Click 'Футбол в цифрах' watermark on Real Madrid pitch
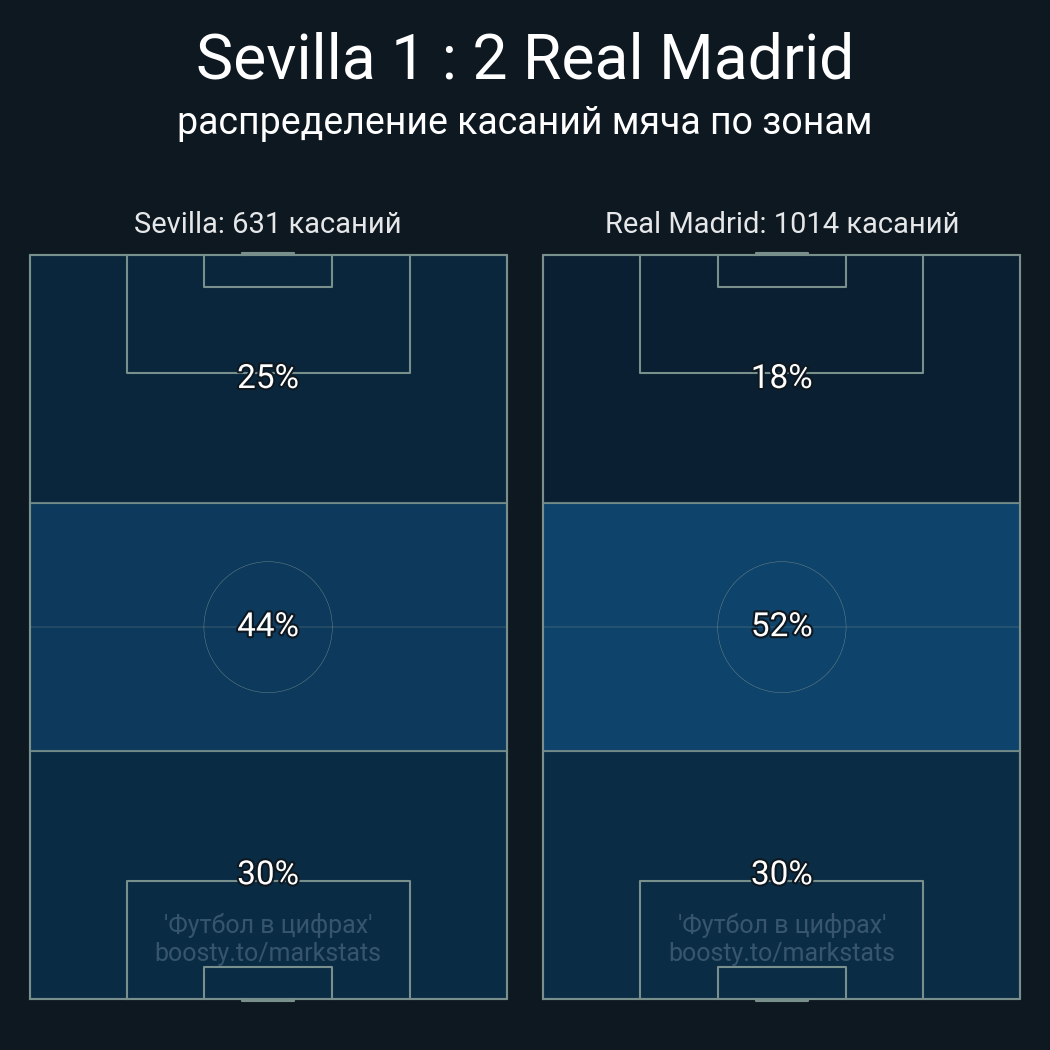The image size is (1050, 1050). pyautogui.click(x=781, y=925)
